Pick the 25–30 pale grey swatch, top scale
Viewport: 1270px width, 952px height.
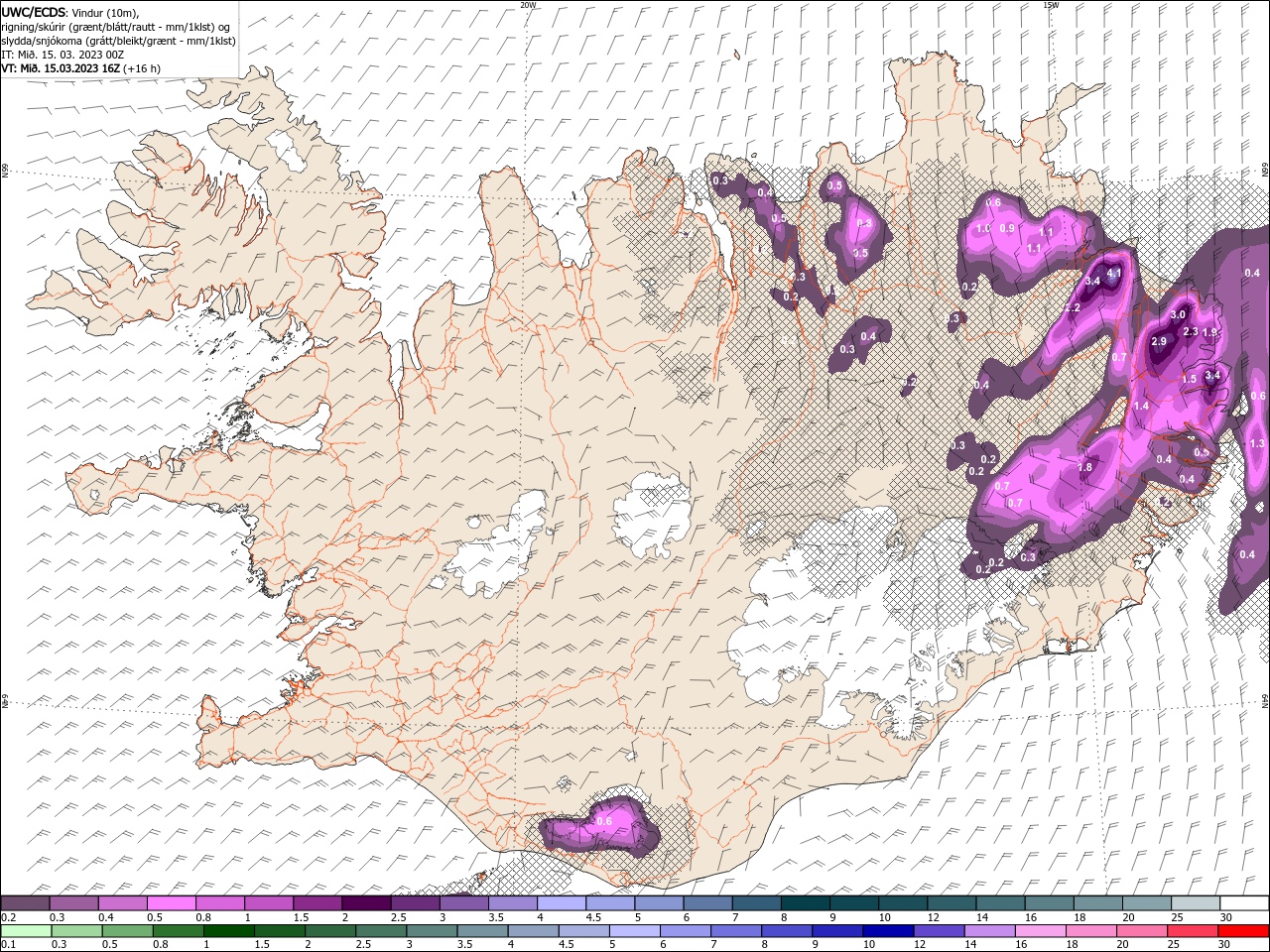(1196, 903)
